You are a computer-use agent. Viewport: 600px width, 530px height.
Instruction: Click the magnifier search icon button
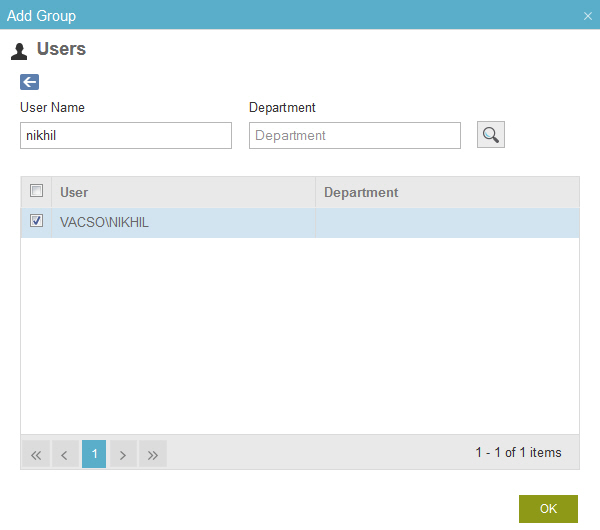[x=491, y=135]
